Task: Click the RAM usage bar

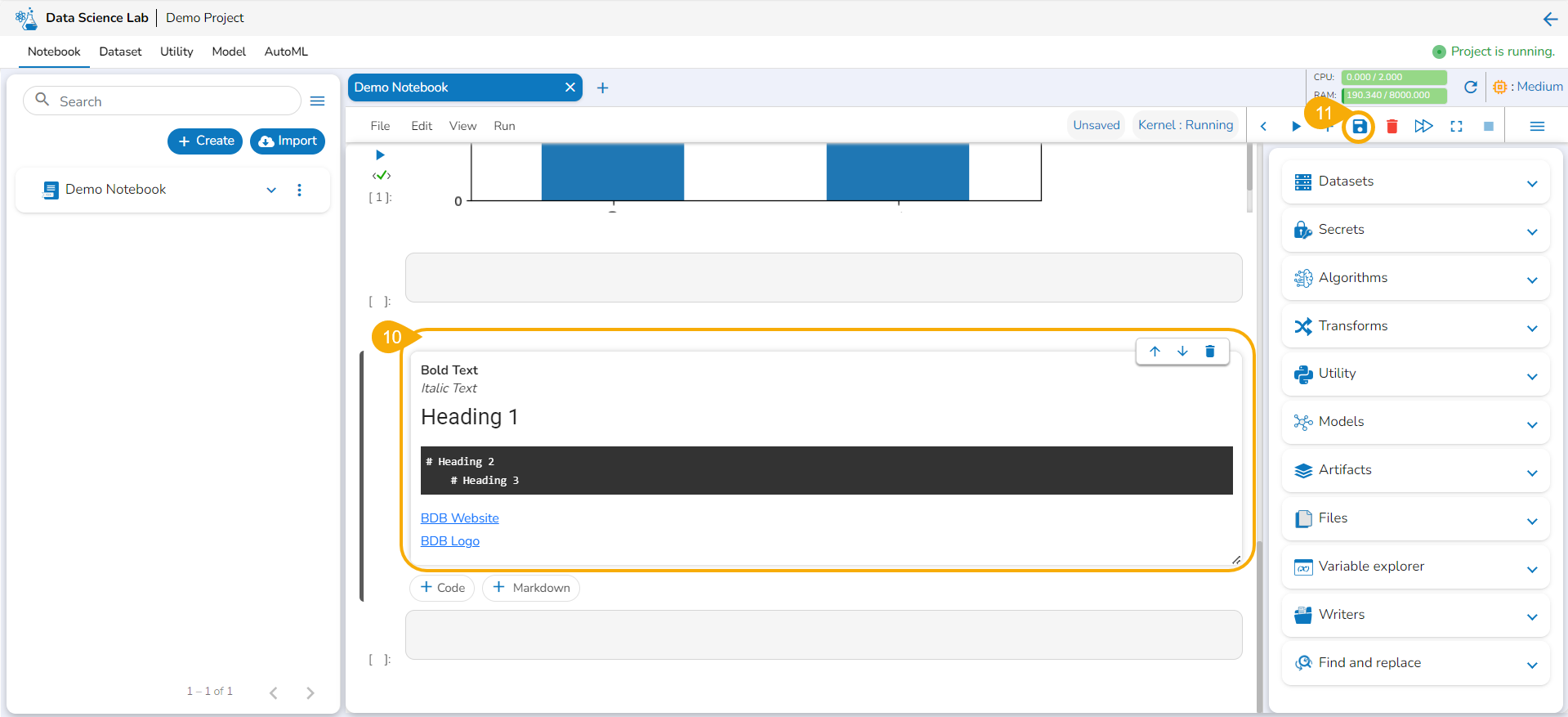Action: [x=1394, y=96]
